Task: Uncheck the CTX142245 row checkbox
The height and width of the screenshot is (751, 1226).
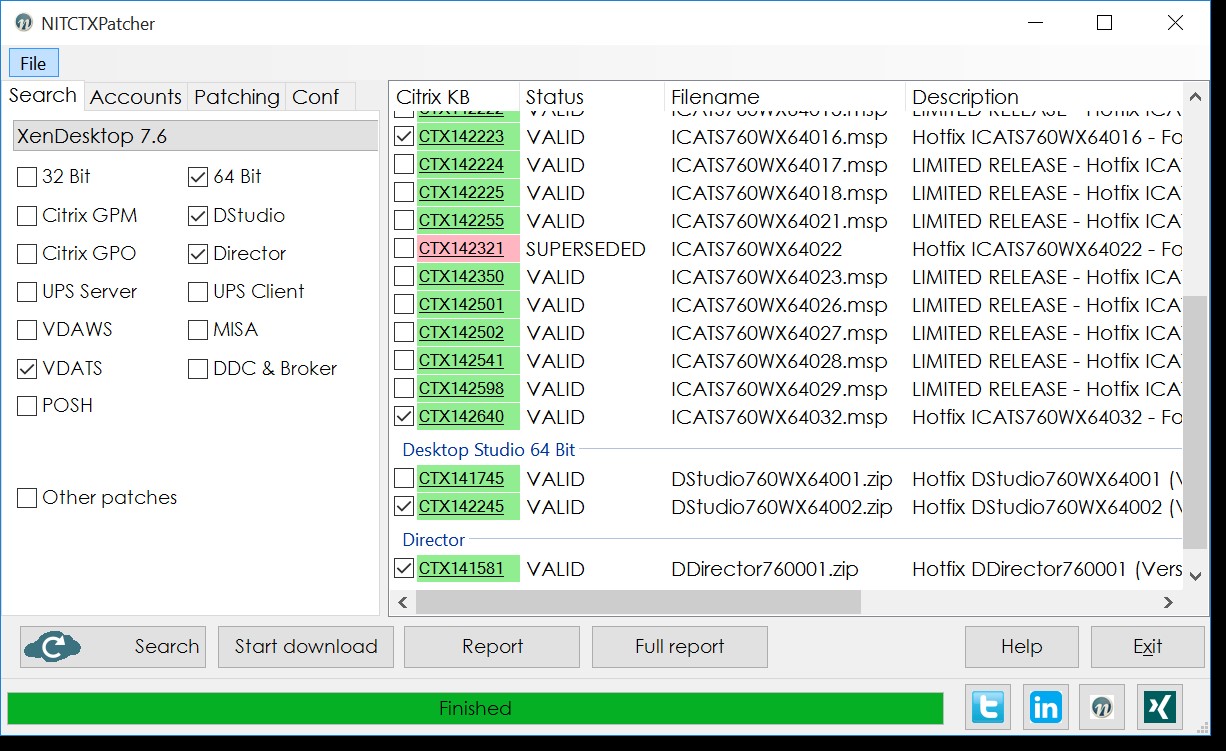Action: coord(404,507)
